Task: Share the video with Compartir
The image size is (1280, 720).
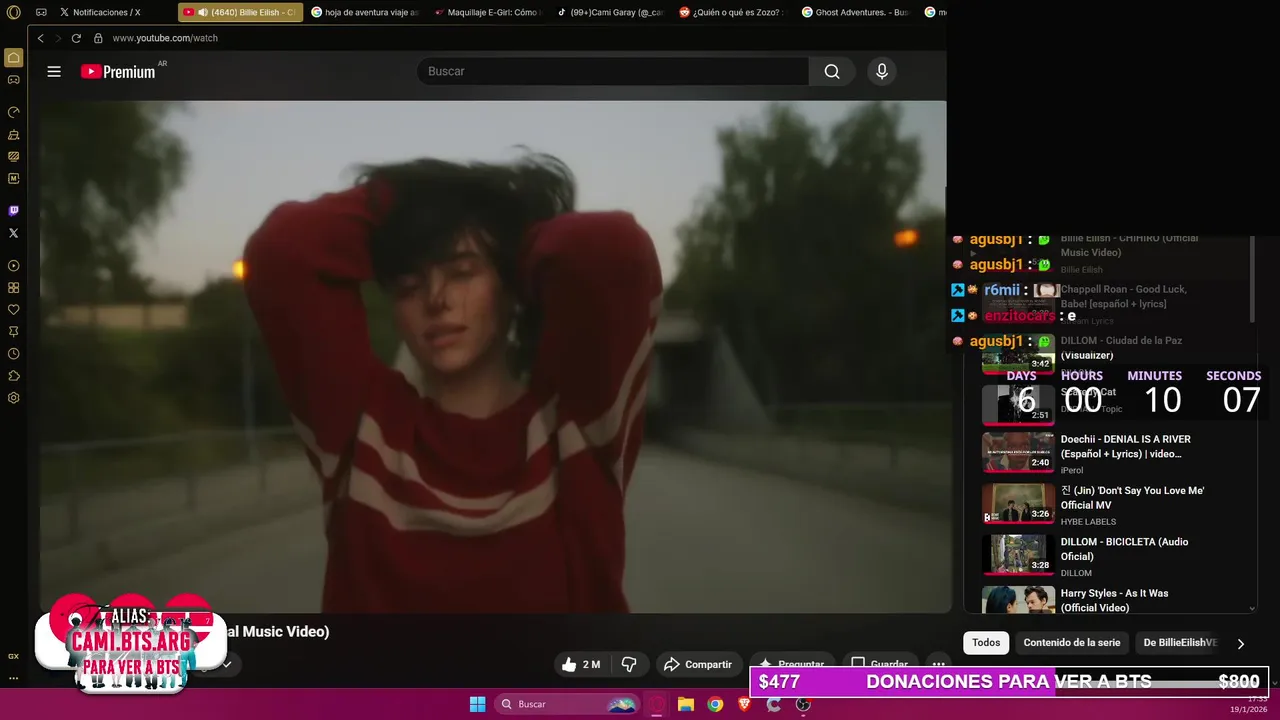Action: click(698, 664)
